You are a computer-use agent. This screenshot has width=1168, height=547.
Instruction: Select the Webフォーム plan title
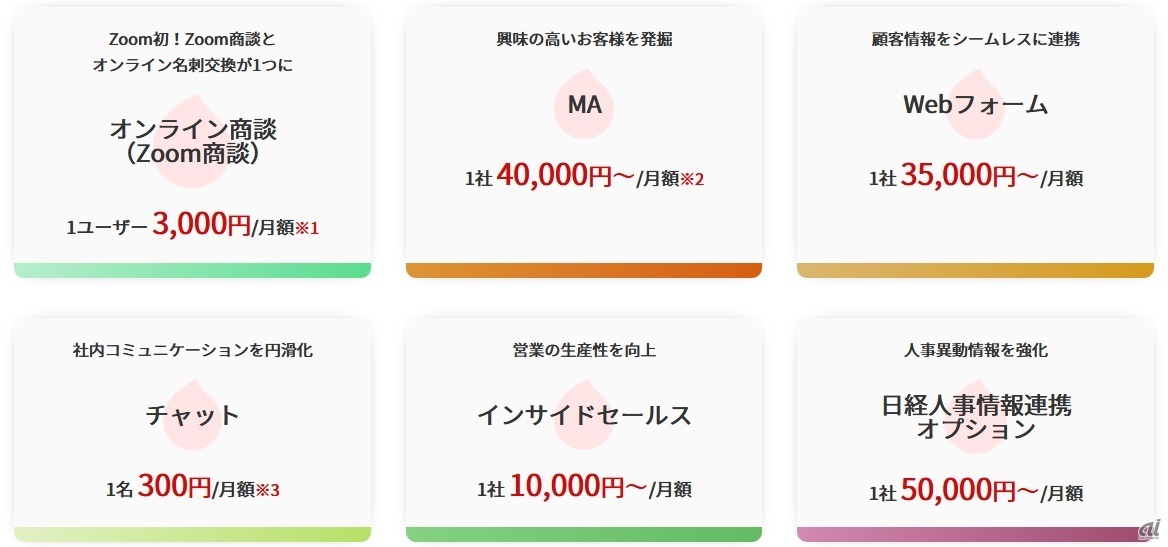click(x=975, y=104)
